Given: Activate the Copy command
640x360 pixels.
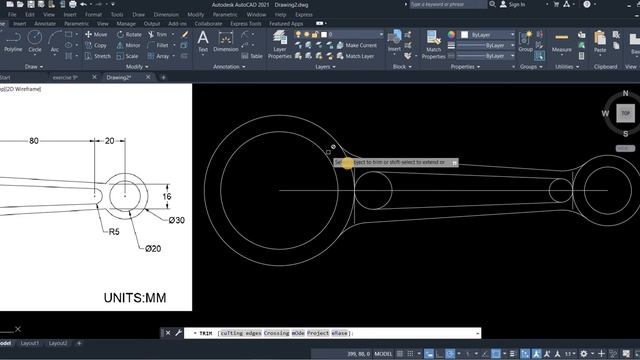Looking at the screenshot, I should (x=96, y=45).
